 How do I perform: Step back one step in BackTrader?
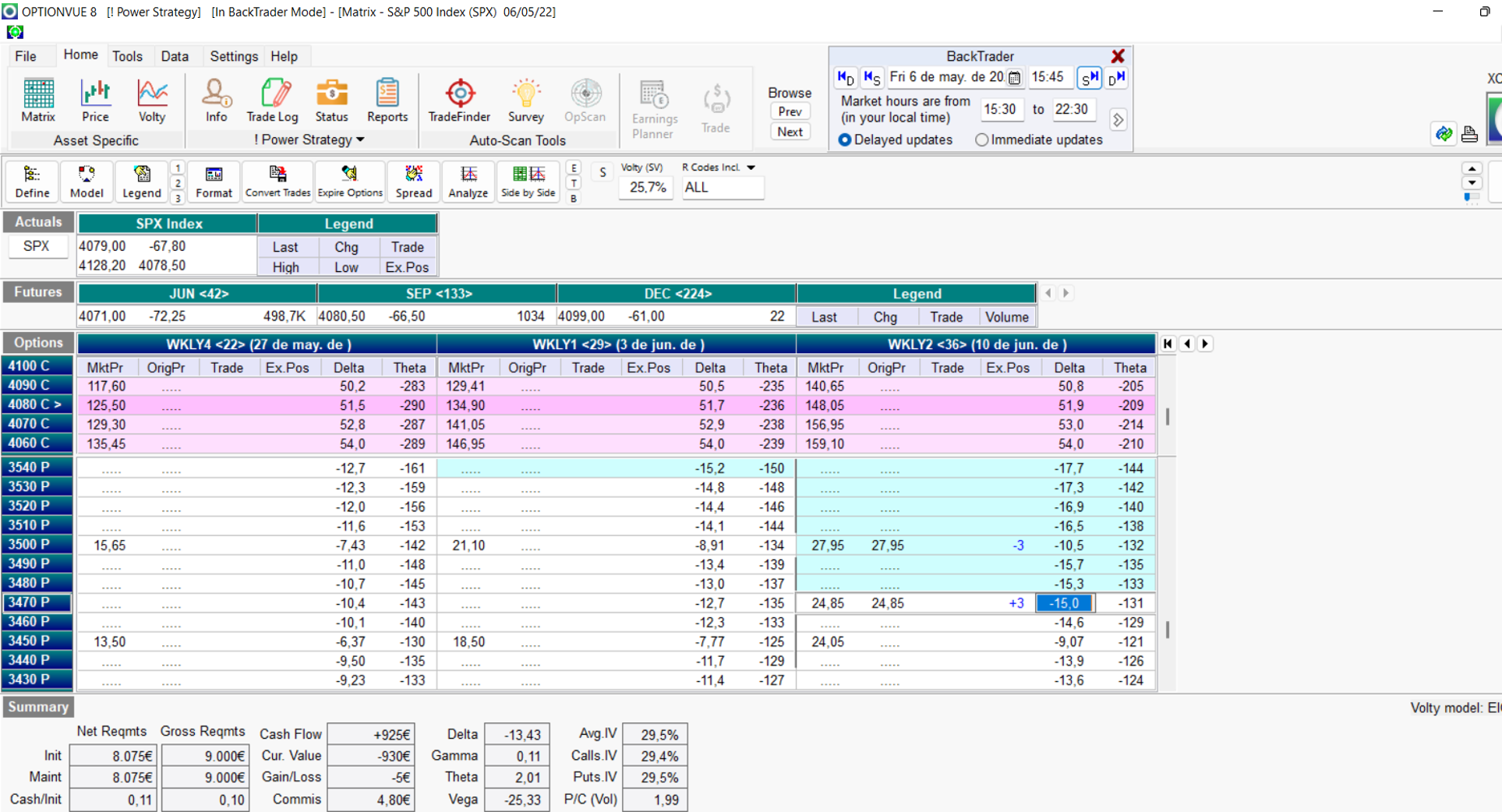click(871, 77)
